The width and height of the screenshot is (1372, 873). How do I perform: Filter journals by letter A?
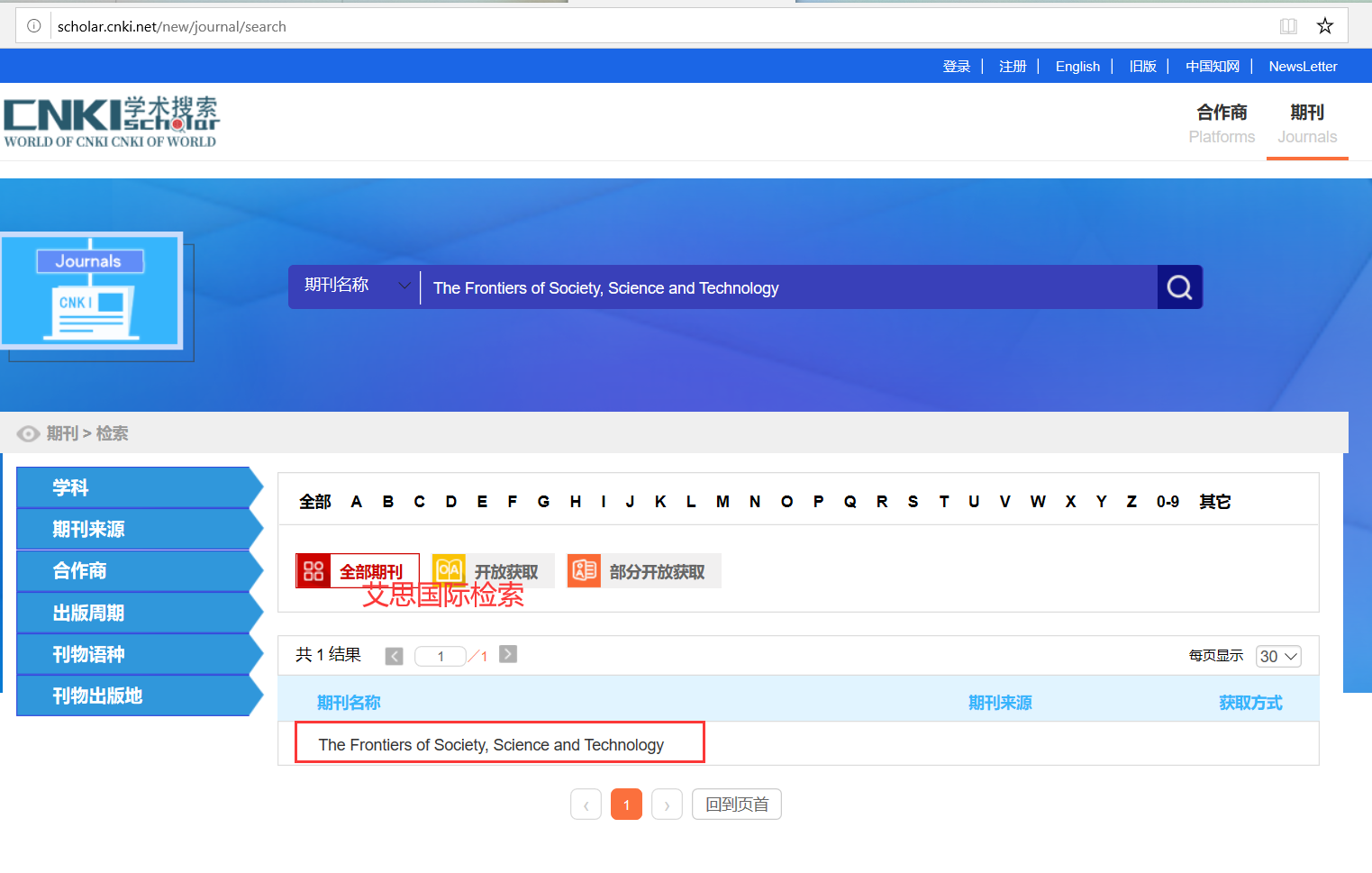357,502
